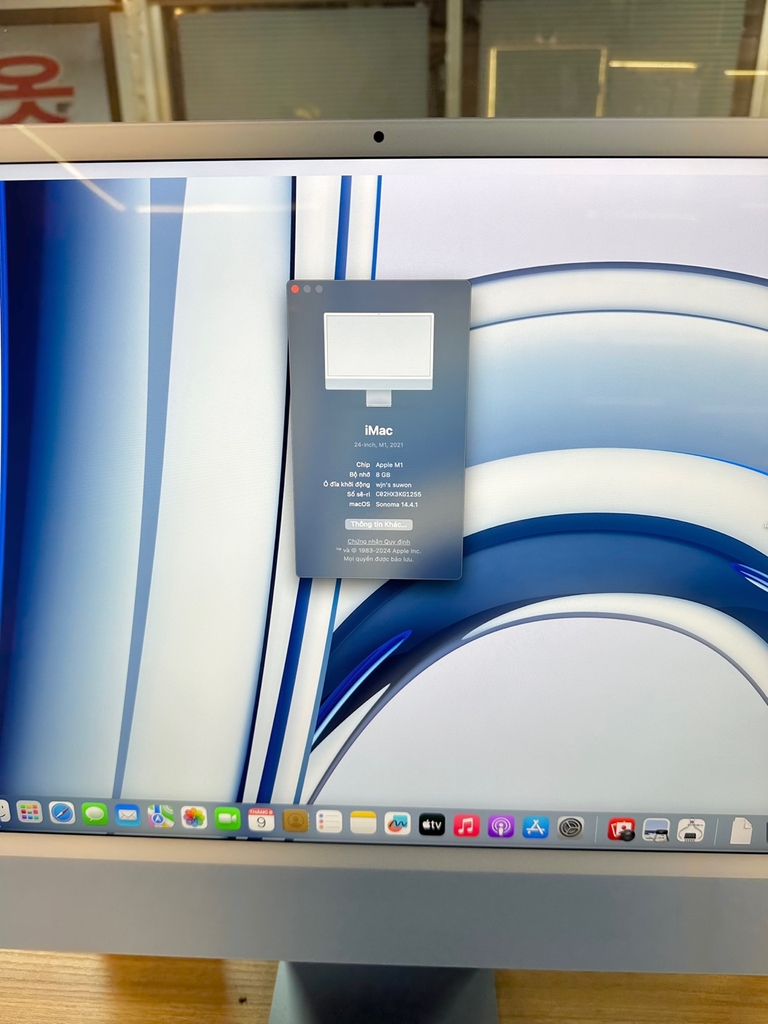Launch Safari from the Dock
Image resolution: width=768 pixels, height=1024 pixels.
pos(62,812)
